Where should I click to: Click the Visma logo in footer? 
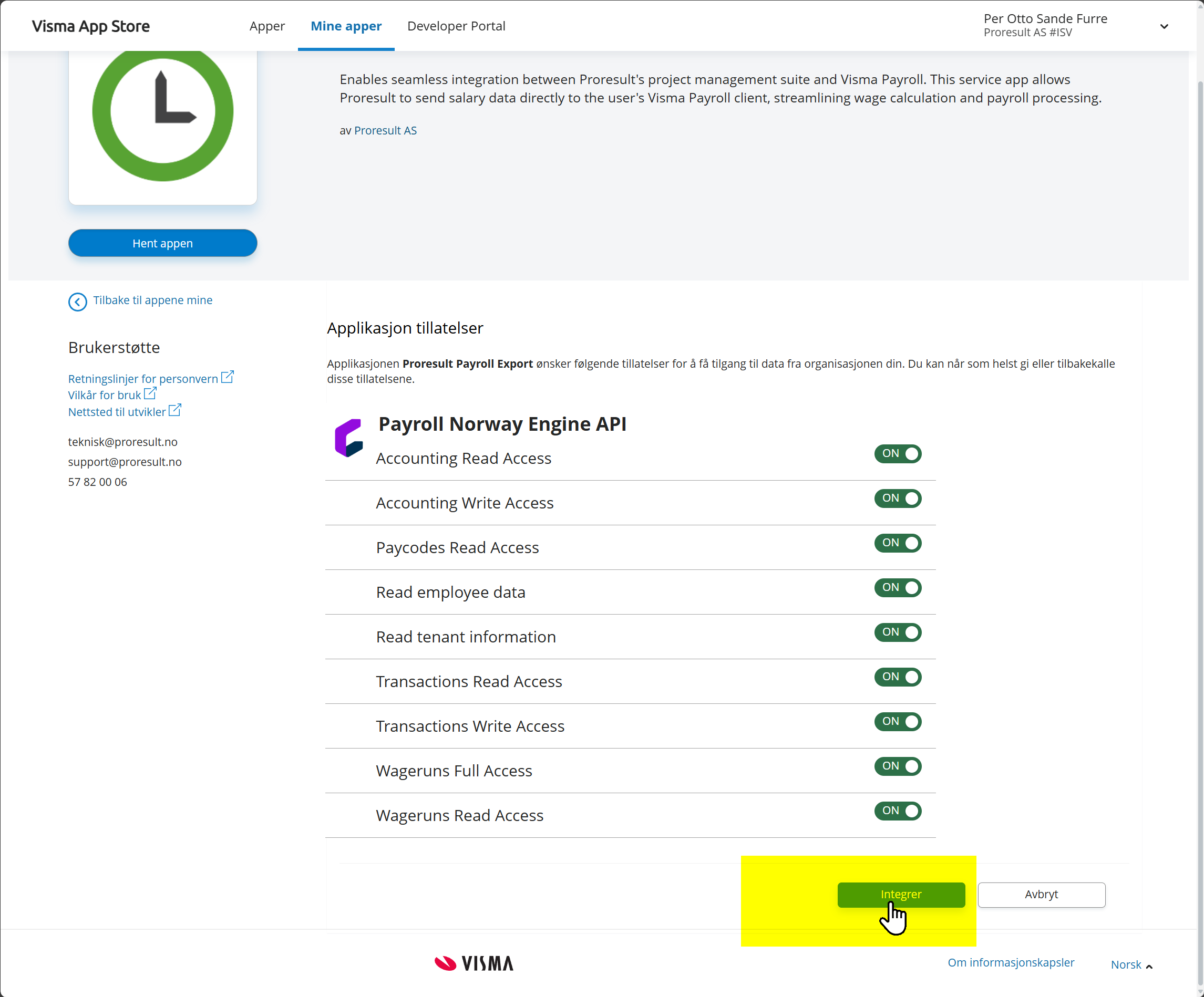[474, 963]
